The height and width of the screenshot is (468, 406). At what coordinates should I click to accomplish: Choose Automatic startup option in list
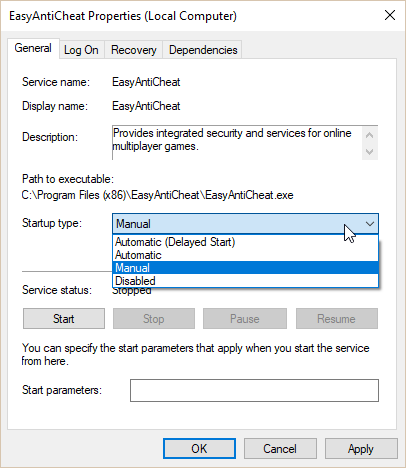(245, 255)
